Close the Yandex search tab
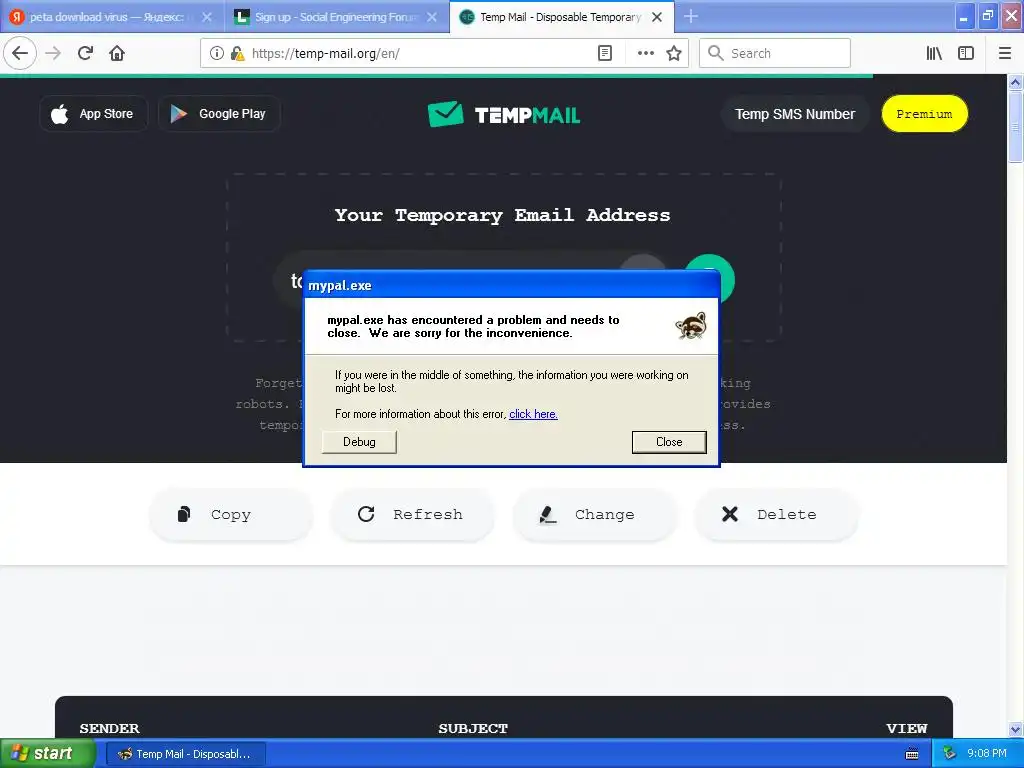The height and width of the screenshot is (768, 1024). click(x=207, y=17)
